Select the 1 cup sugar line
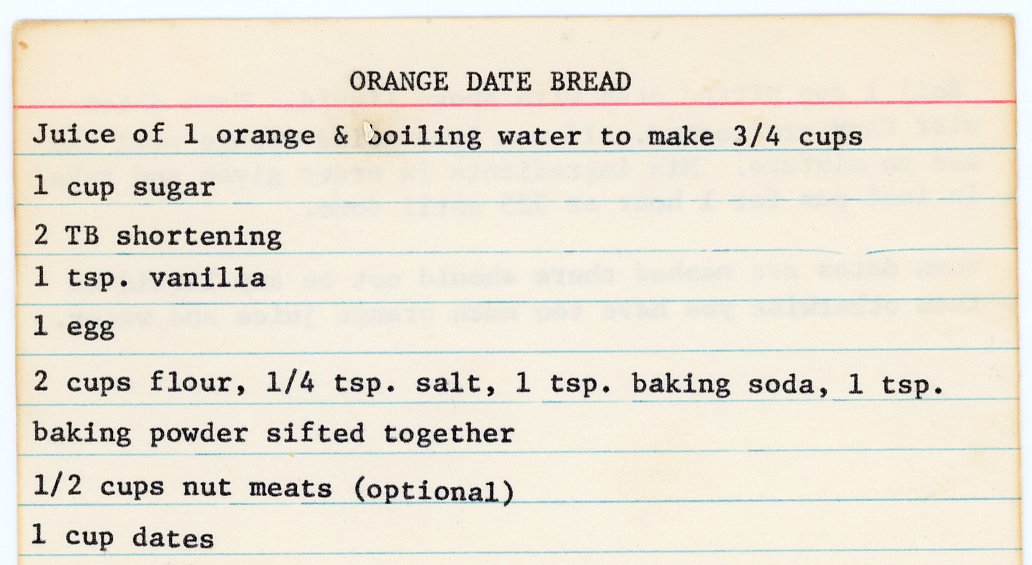The image size is (1032, 565). click(x=124, y=187)
